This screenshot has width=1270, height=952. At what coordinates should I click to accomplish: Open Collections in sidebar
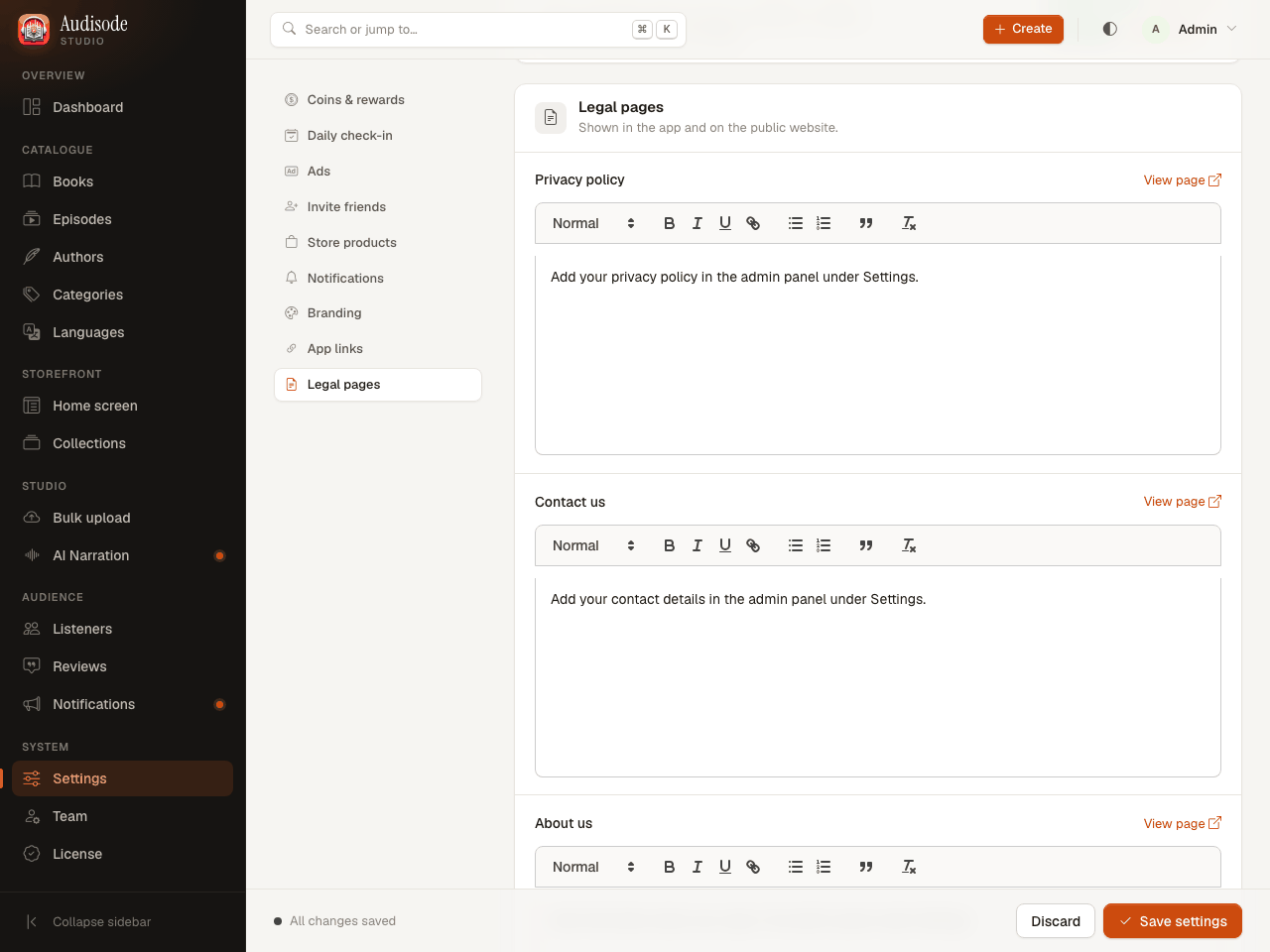(x=123, y=443)
